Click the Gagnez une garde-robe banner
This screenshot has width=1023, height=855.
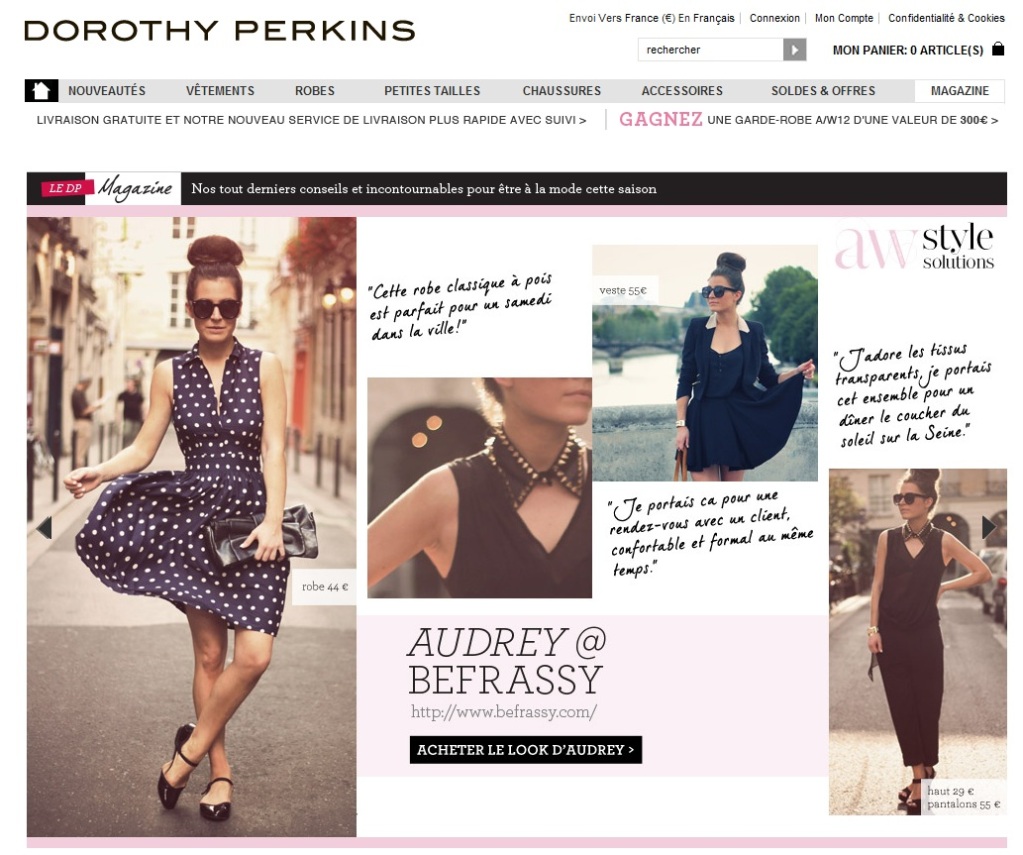pyautogui.click(x=808, y=119)
